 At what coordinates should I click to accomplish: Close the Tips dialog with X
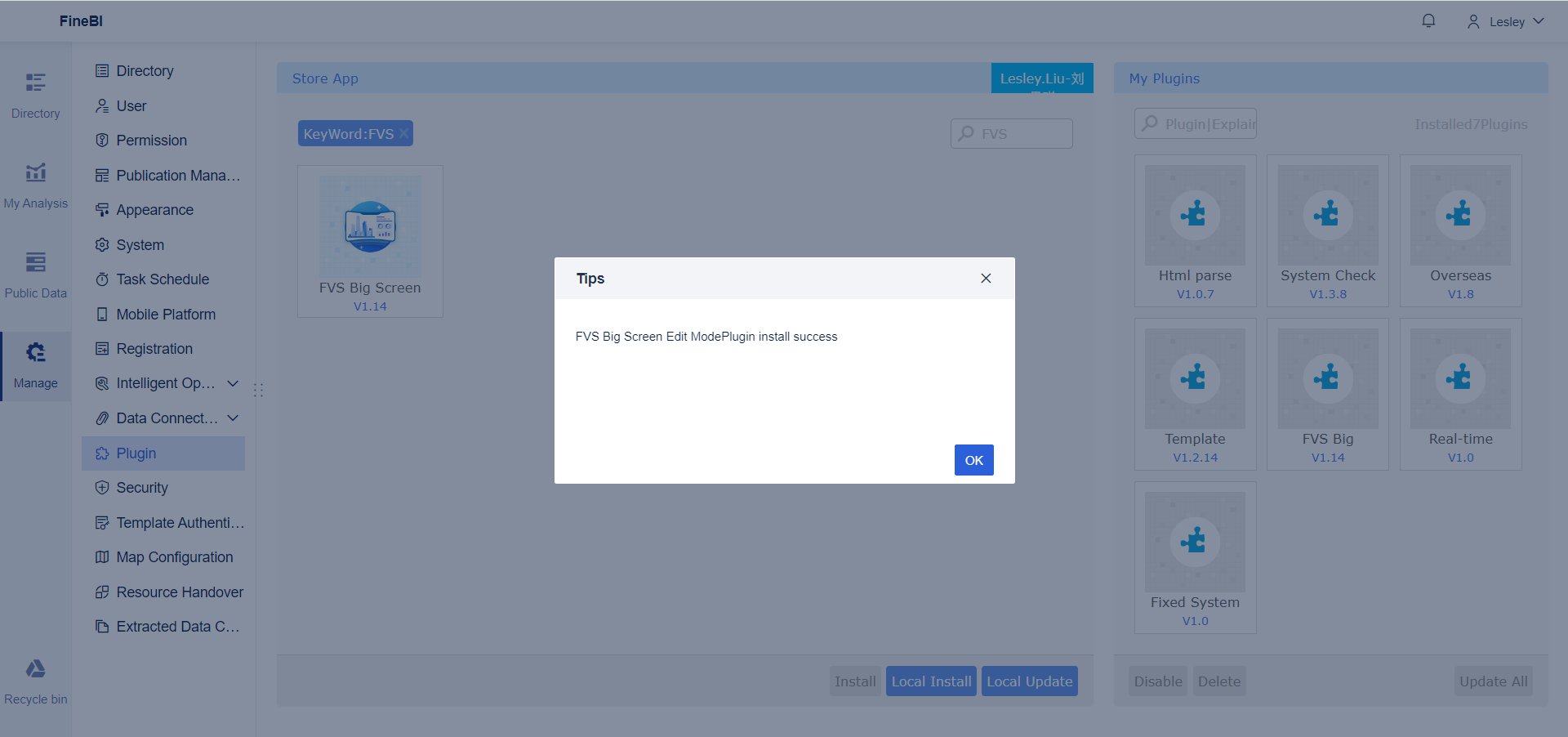[x=986, y=279]
